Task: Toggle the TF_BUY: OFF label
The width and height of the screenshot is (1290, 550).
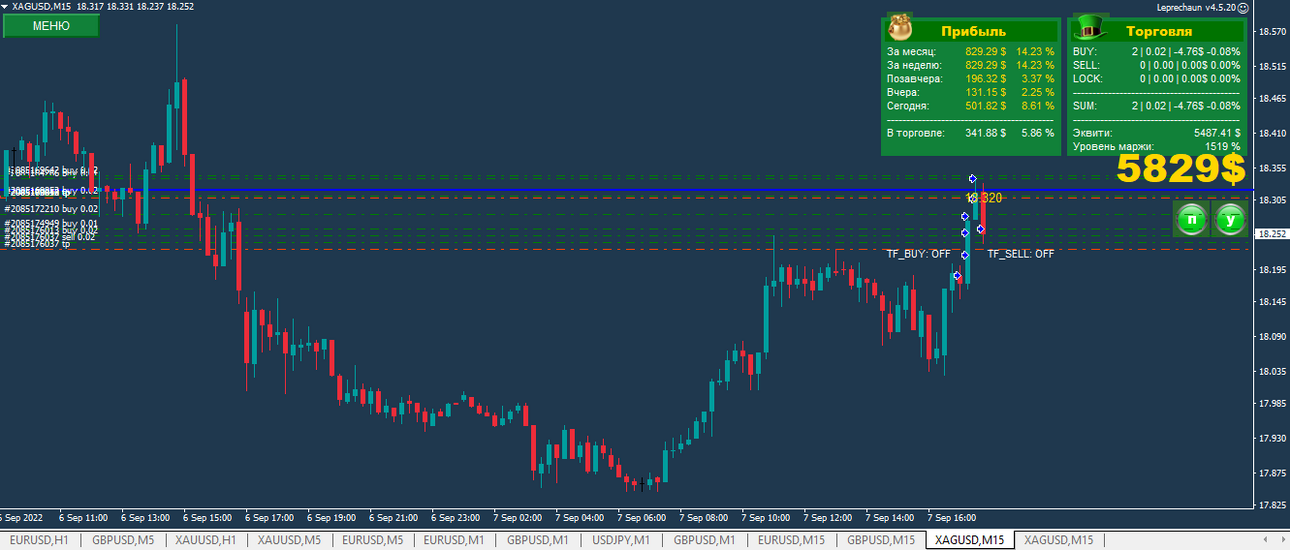Action: click(918, 254)
